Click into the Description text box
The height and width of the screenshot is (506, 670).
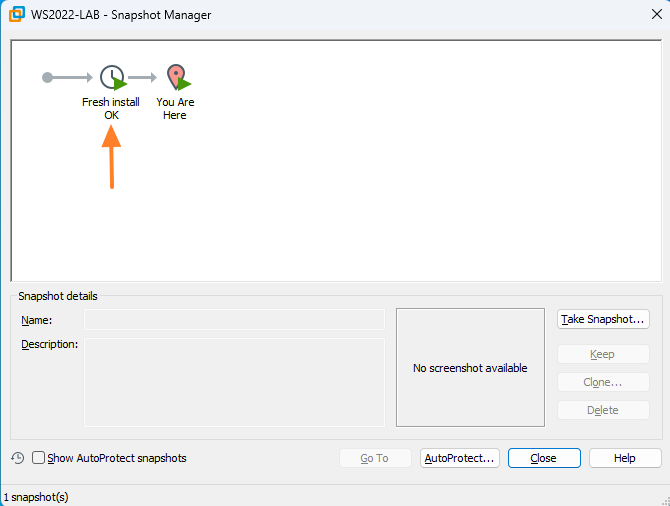pyautogui.click(x=234, y=382)
